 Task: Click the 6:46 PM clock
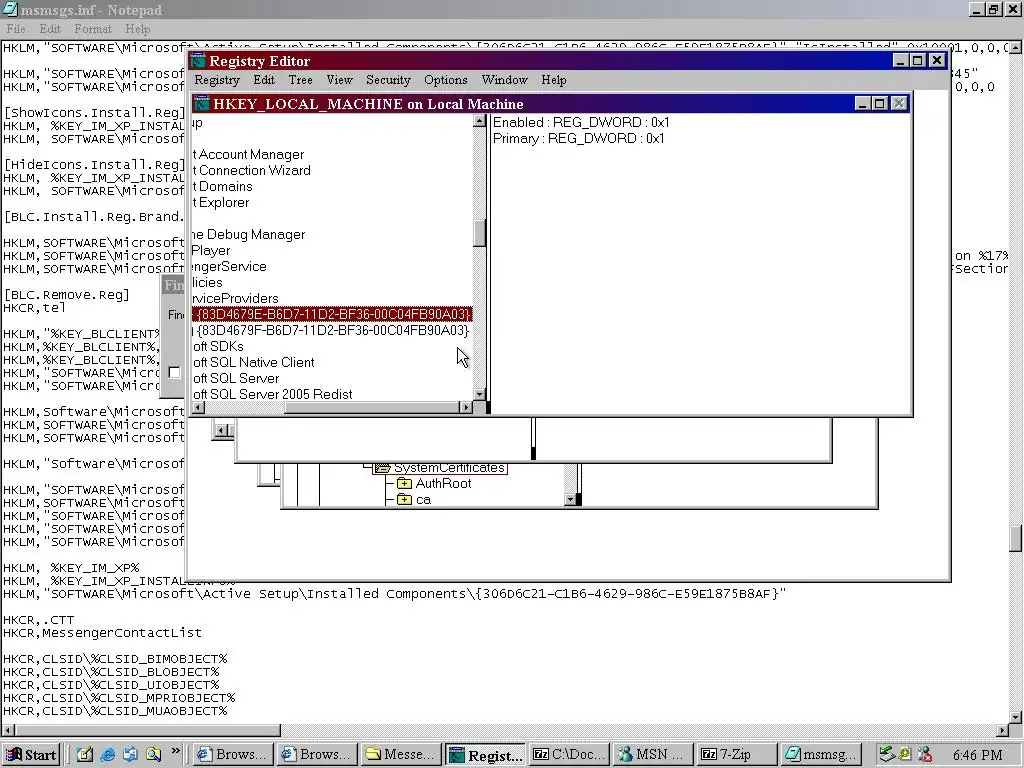978,755
